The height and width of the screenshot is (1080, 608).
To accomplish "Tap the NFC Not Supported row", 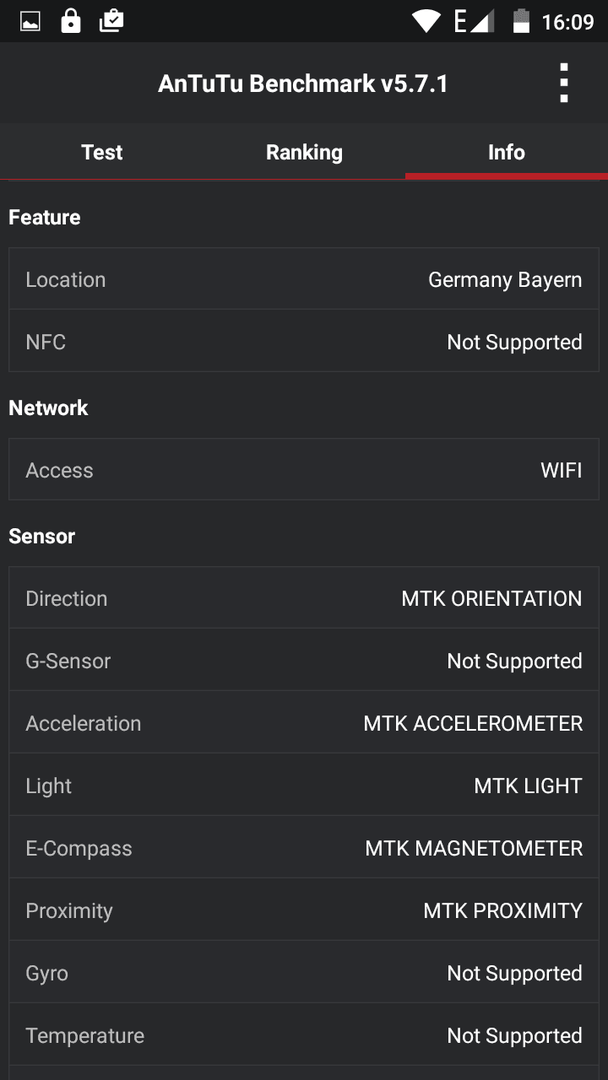I will coord(304,341).
